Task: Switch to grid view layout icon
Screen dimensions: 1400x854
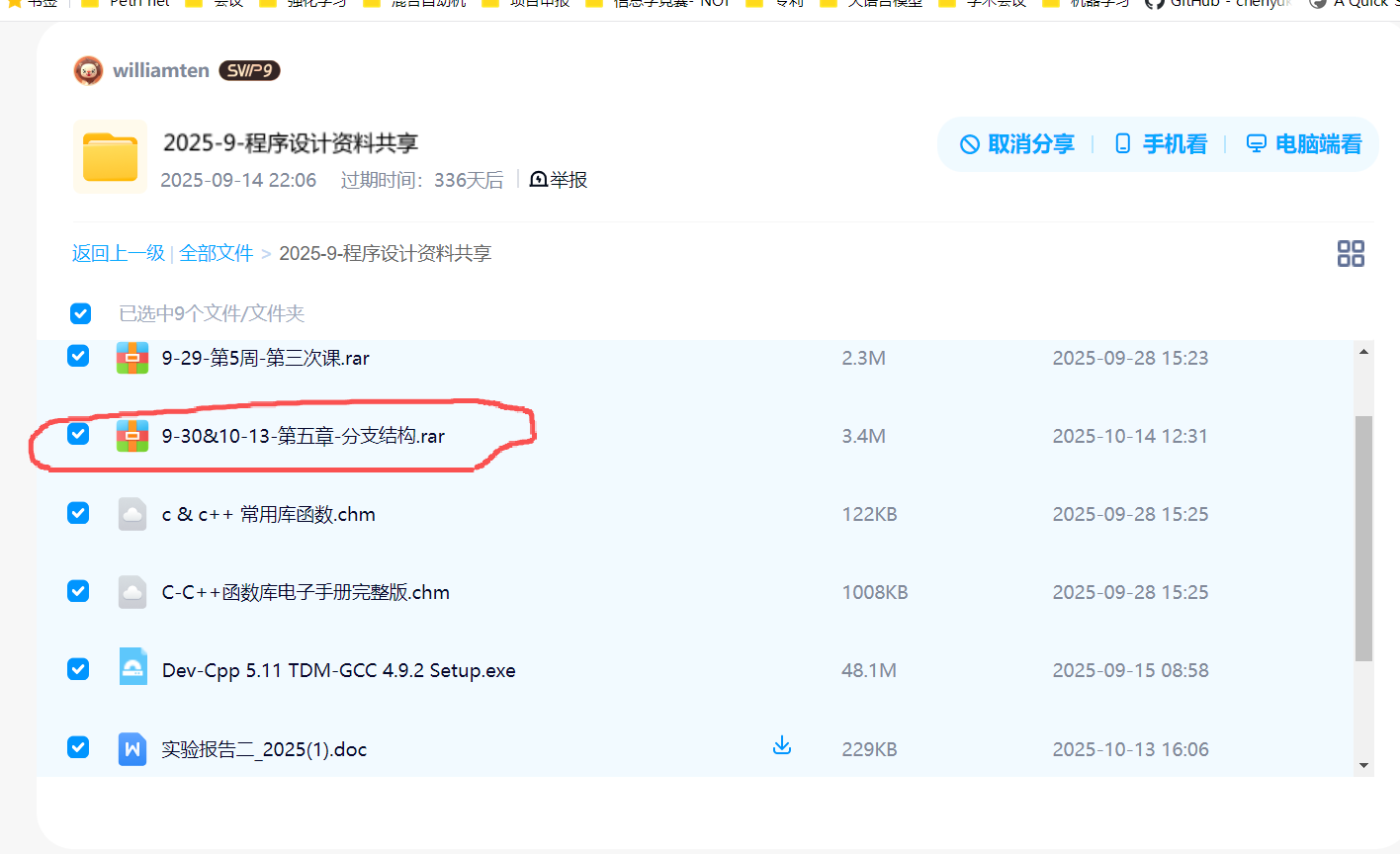Action: pos(1350,253)
